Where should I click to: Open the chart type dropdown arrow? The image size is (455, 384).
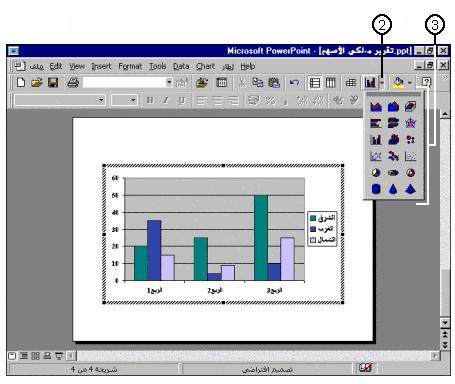coord(382,82)
